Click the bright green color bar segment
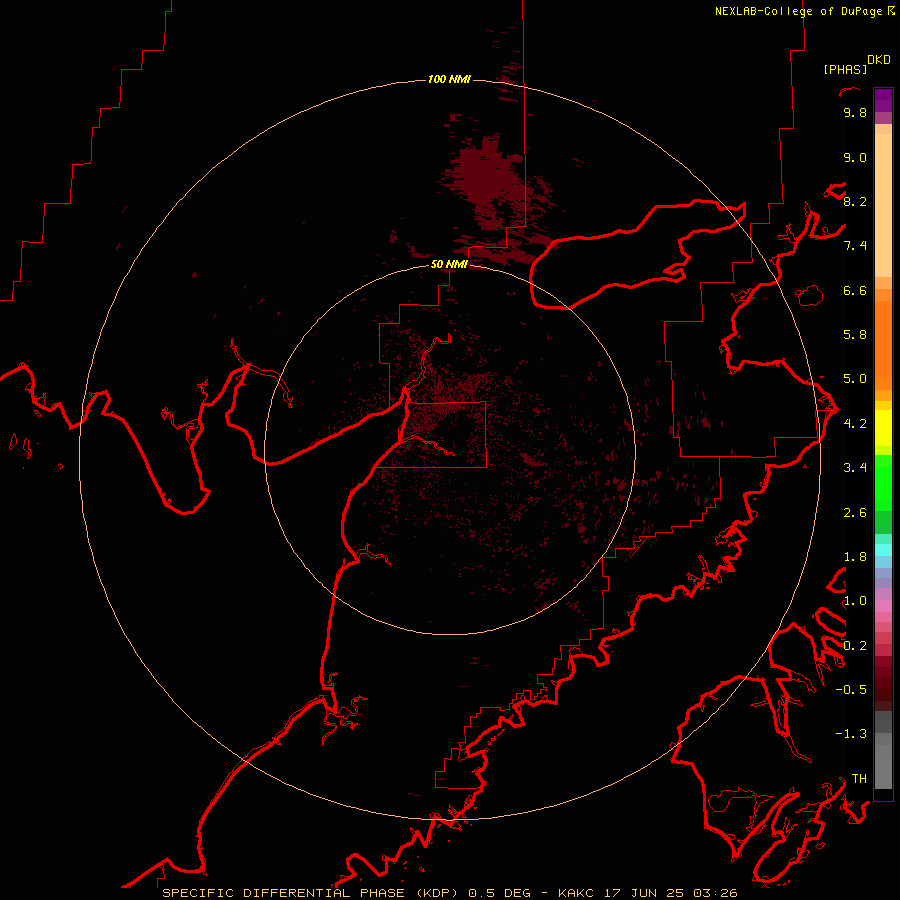This screenshot has width=900, height=900. point(883,483)
